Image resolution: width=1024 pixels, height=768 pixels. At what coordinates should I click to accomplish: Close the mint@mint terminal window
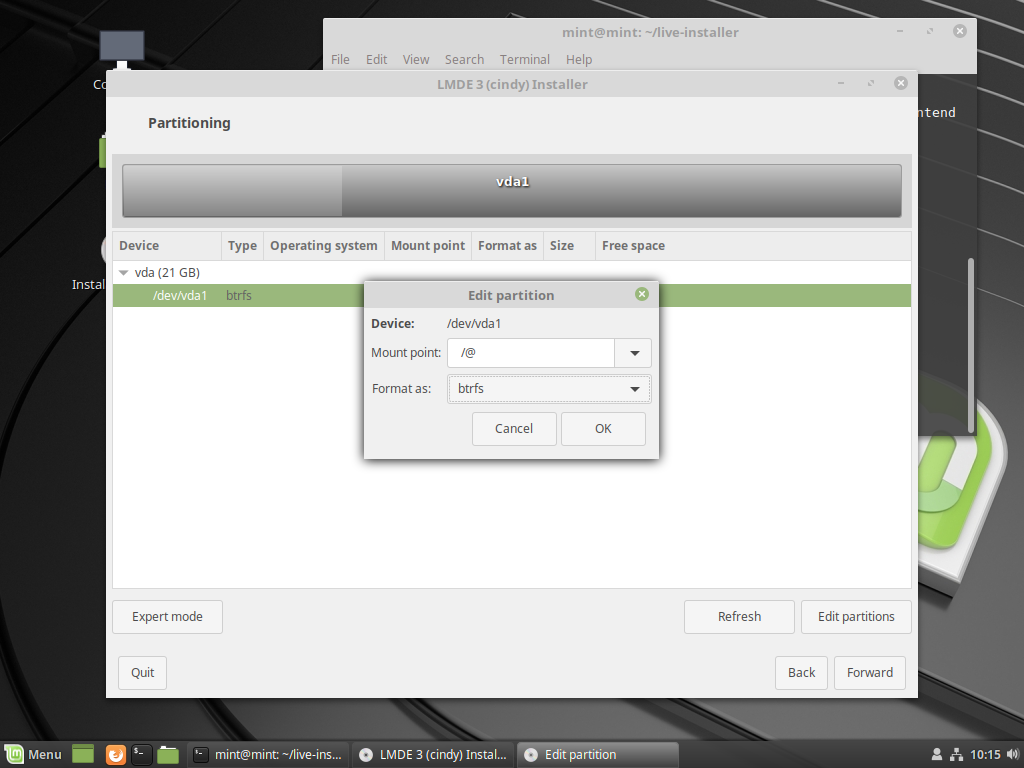(x=959, y=31)
